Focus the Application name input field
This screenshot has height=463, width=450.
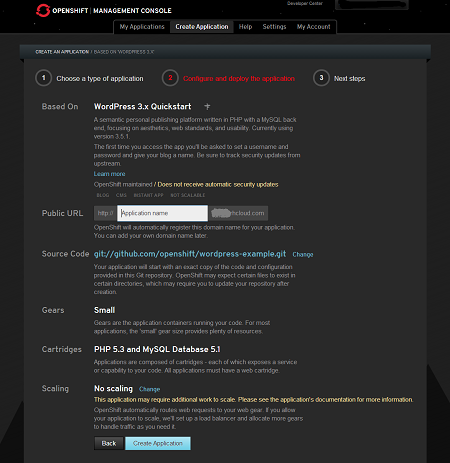click(x=162, y=213)
